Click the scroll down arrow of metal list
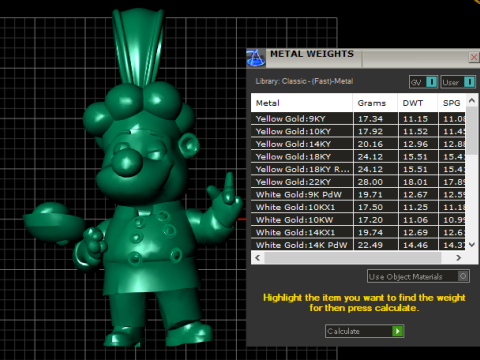Viewport: 480px width, 360px height. click(472, 245)
